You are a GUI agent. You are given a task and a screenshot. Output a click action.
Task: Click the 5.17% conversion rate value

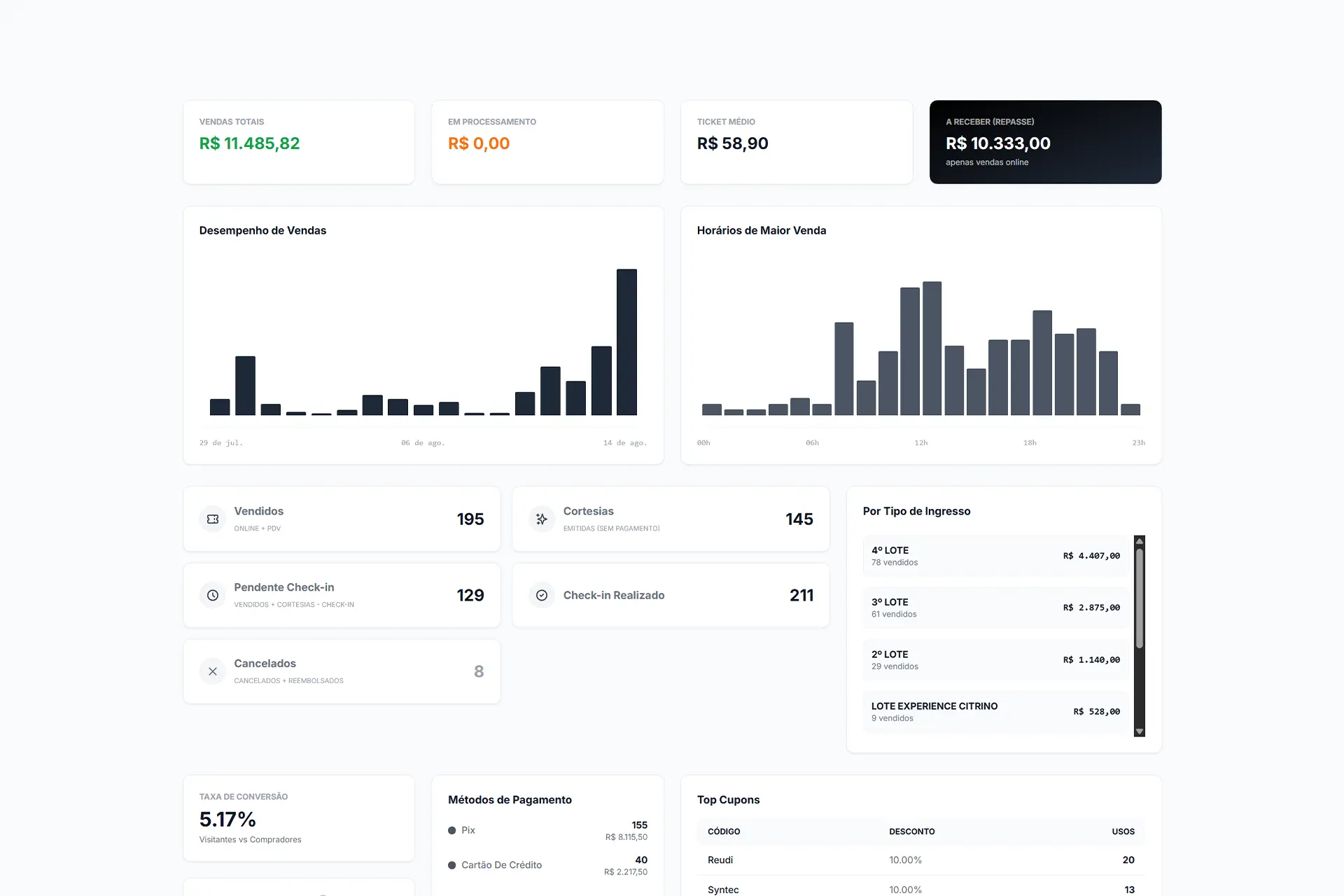point(227,819)
